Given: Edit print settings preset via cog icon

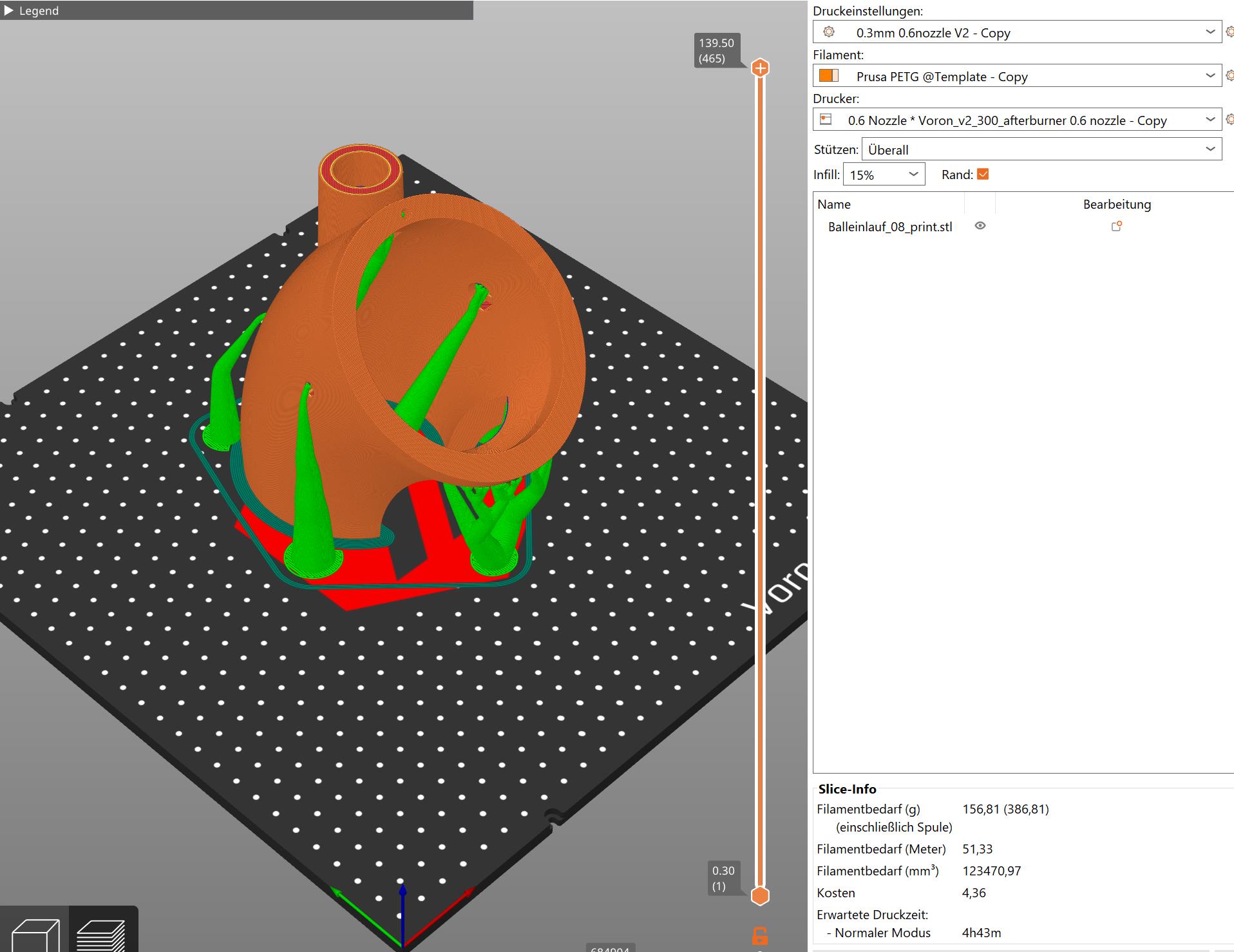Looking at the screenshot, I should [x=1229, y=32].
